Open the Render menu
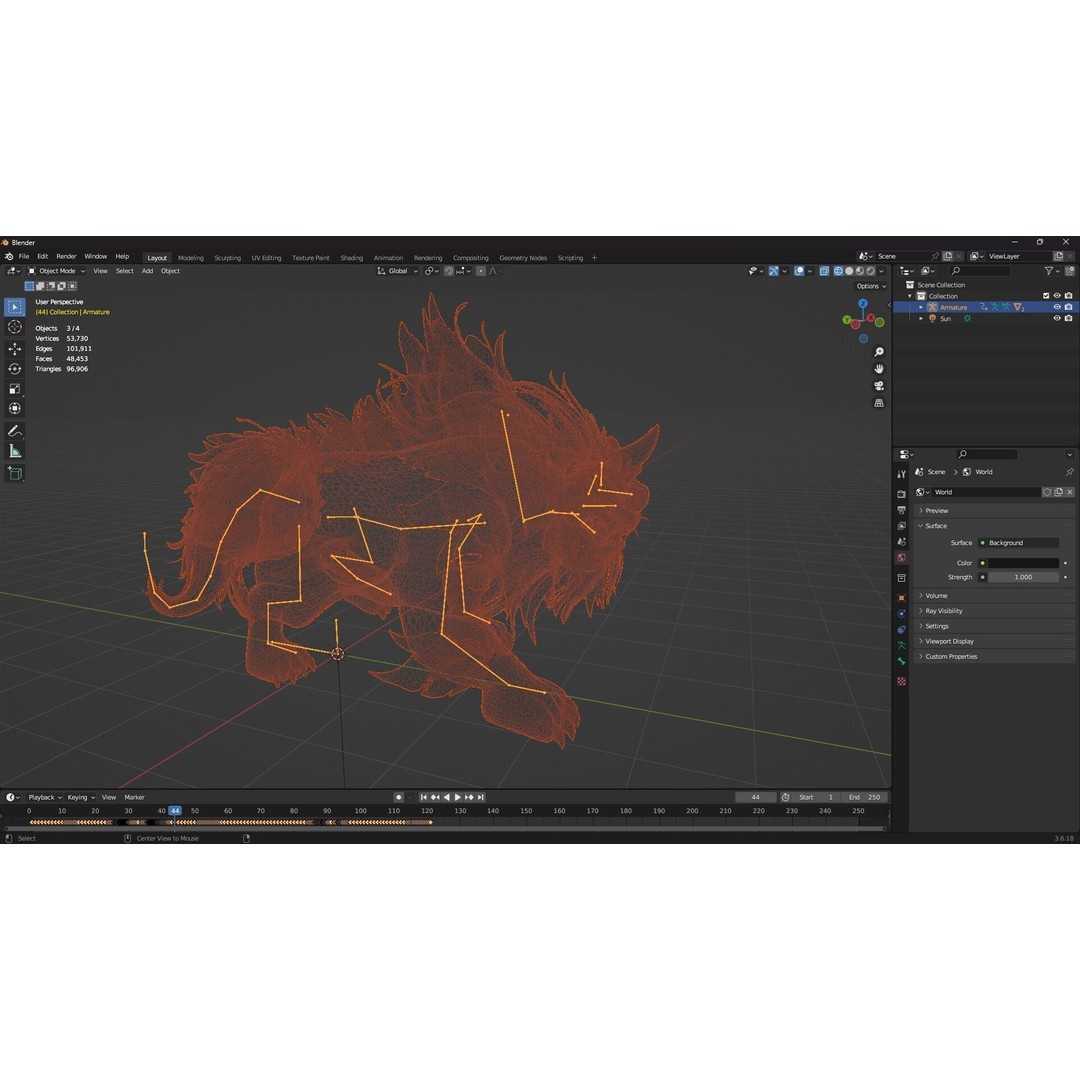The image size is (1080, 1080). click(66, 256)
